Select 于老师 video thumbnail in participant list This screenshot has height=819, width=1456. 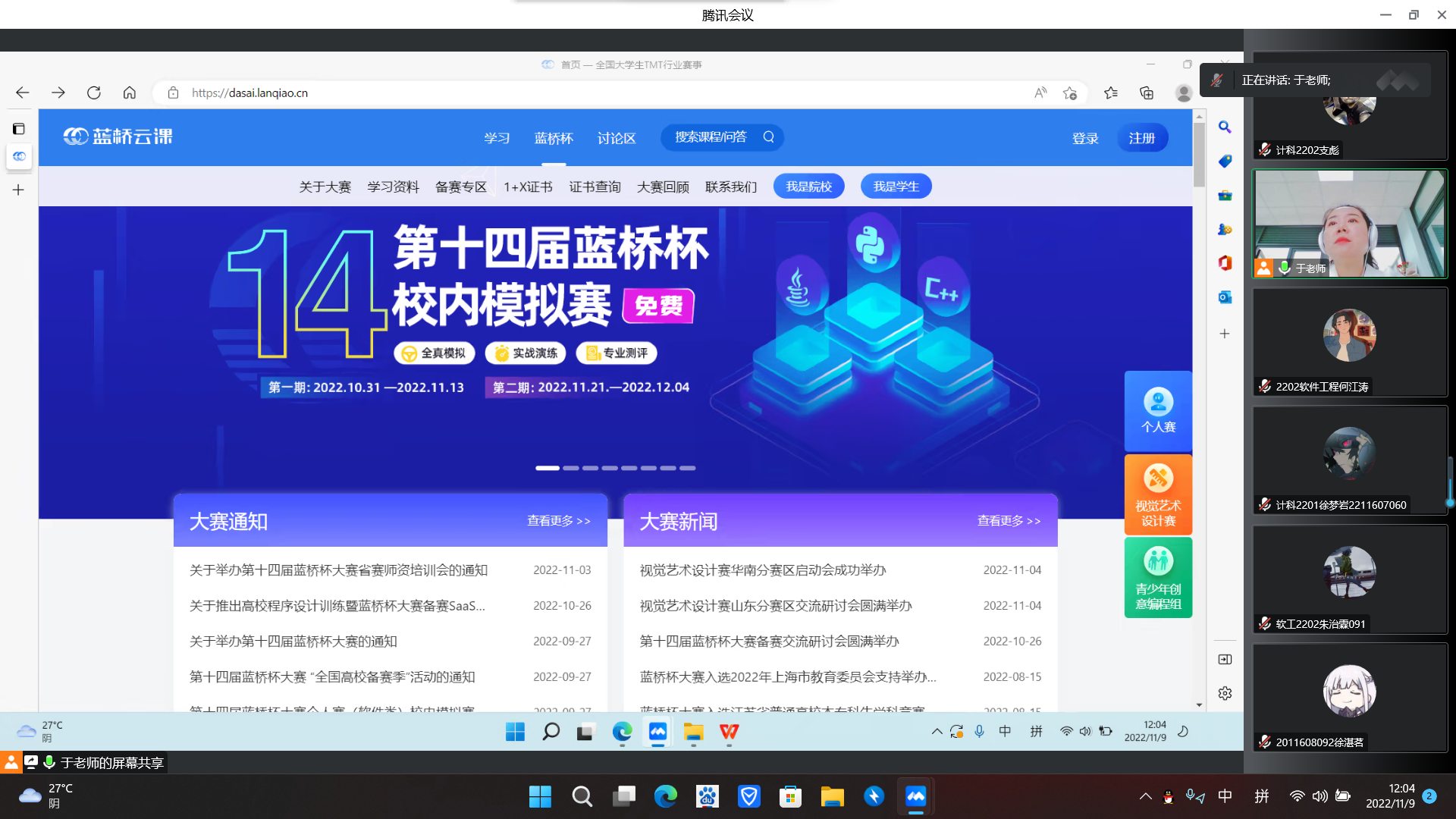[x=1349, y=224]
